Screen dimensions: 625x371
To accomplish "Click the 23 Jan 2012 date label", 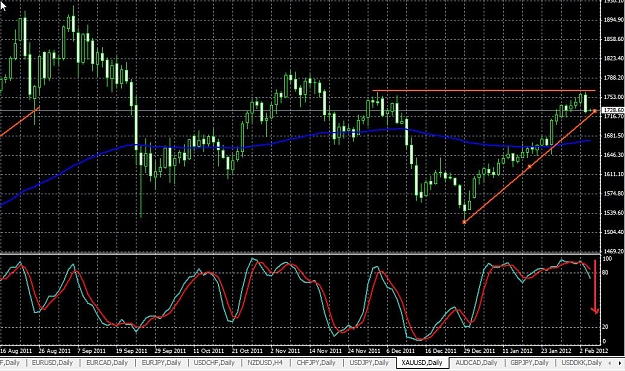I will (x=556, y=351).
